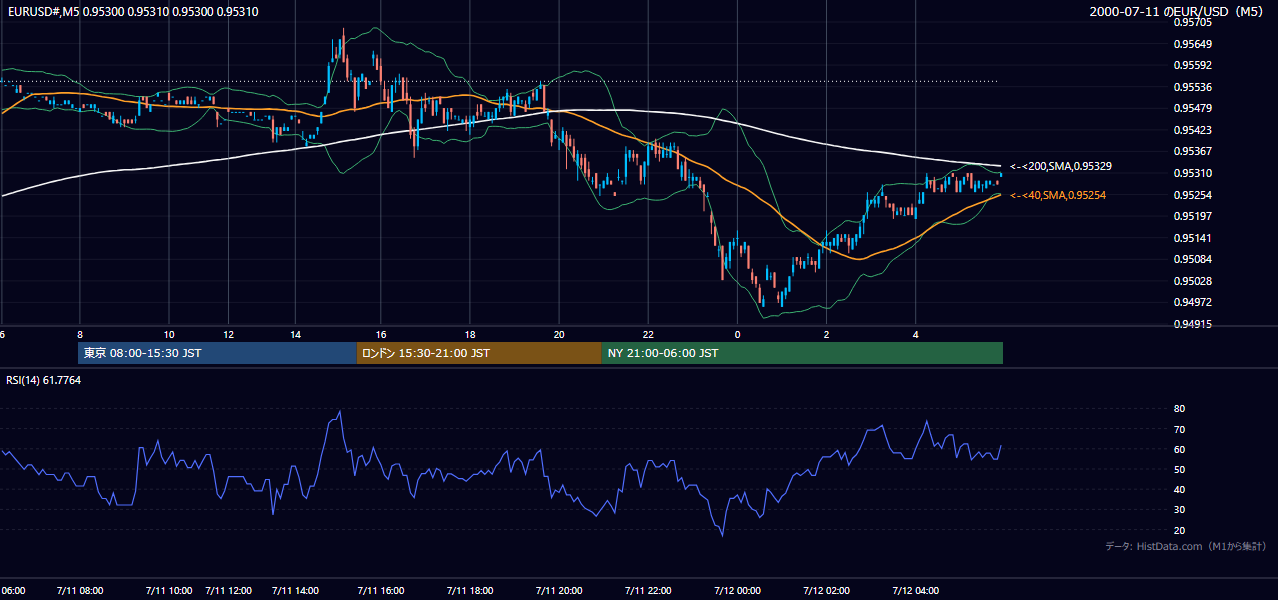Viewport: 1278px width, 600px height.
Task: Click the 0.95028 price axis value
Action: click(1193, 281)
